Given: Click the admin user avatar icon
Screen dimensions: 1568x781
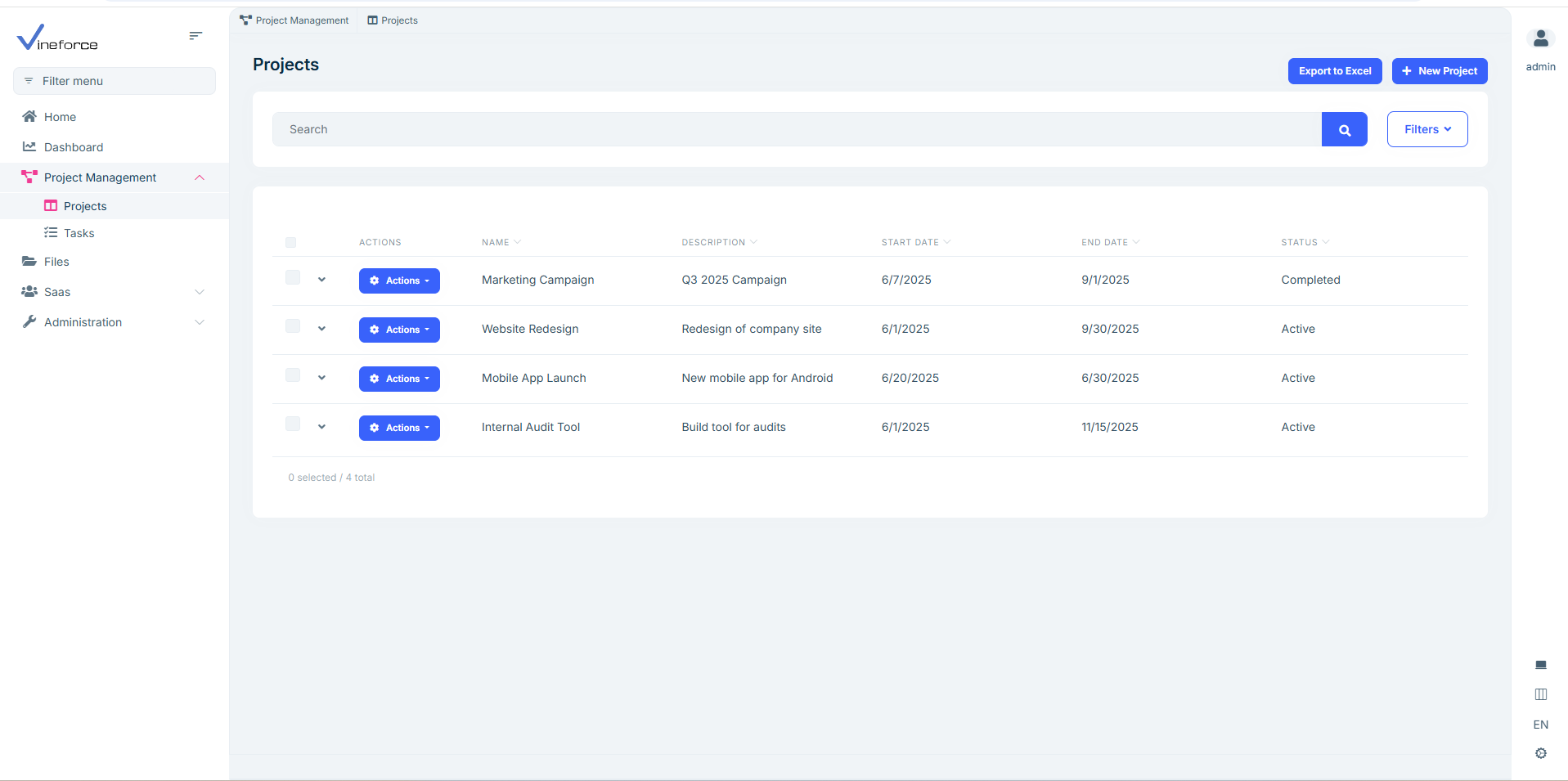Looking at the screenshot, I should (1540, 38).
